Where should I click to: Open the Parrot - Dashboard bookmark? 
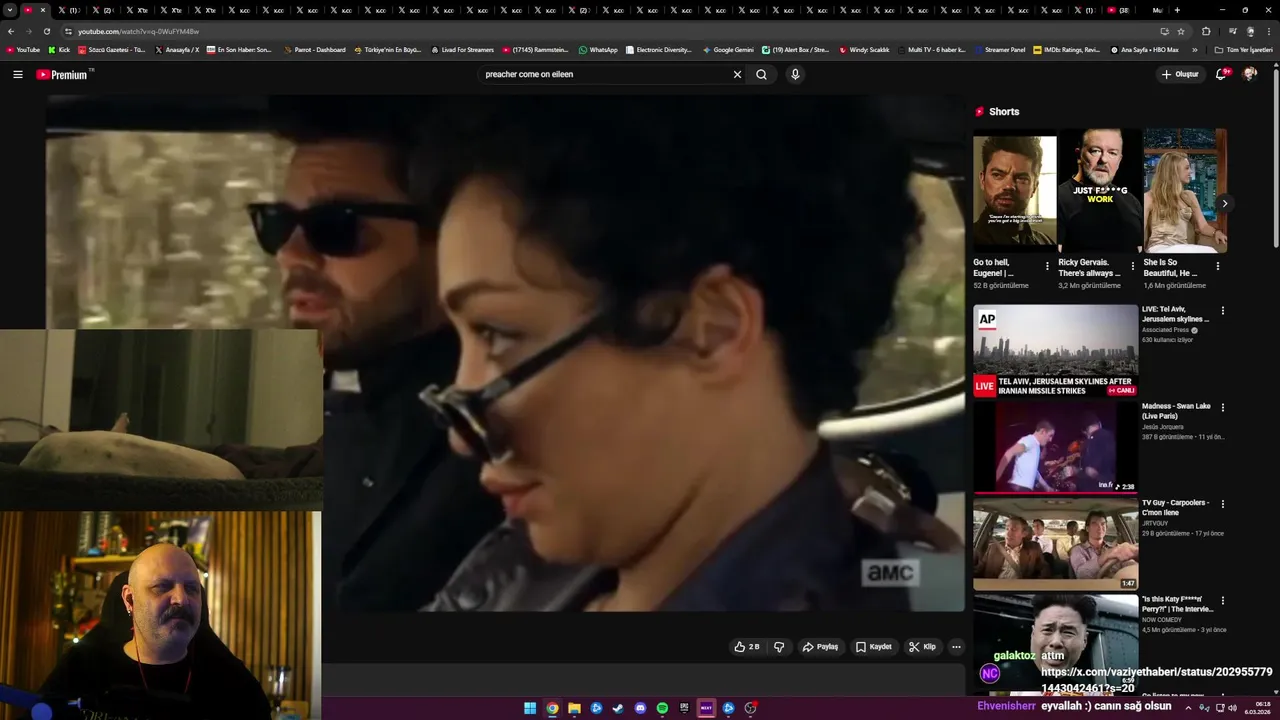pos(314,50)
